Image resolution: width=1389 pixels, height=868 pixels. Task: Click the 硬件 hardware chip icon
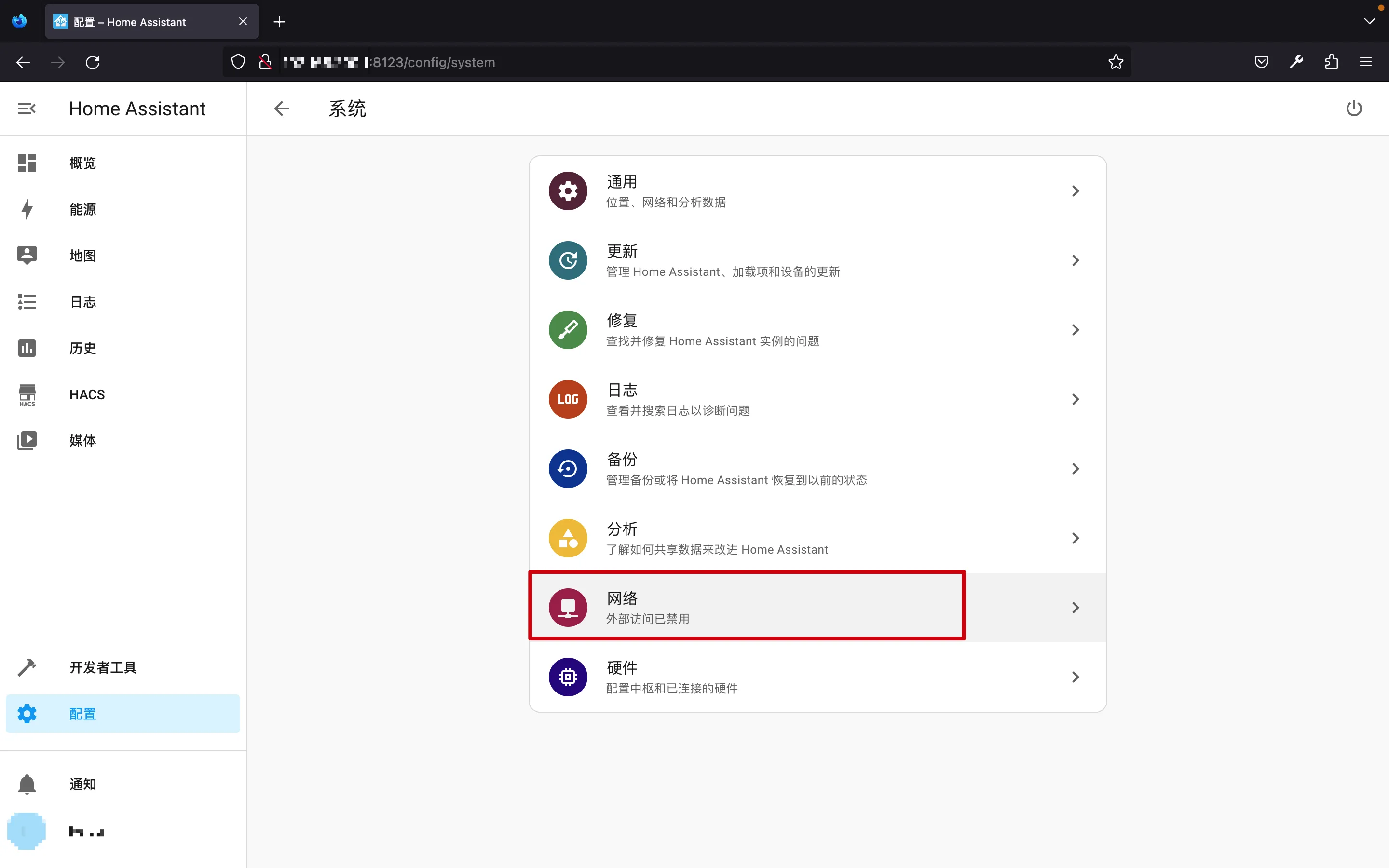pos(568,677)
